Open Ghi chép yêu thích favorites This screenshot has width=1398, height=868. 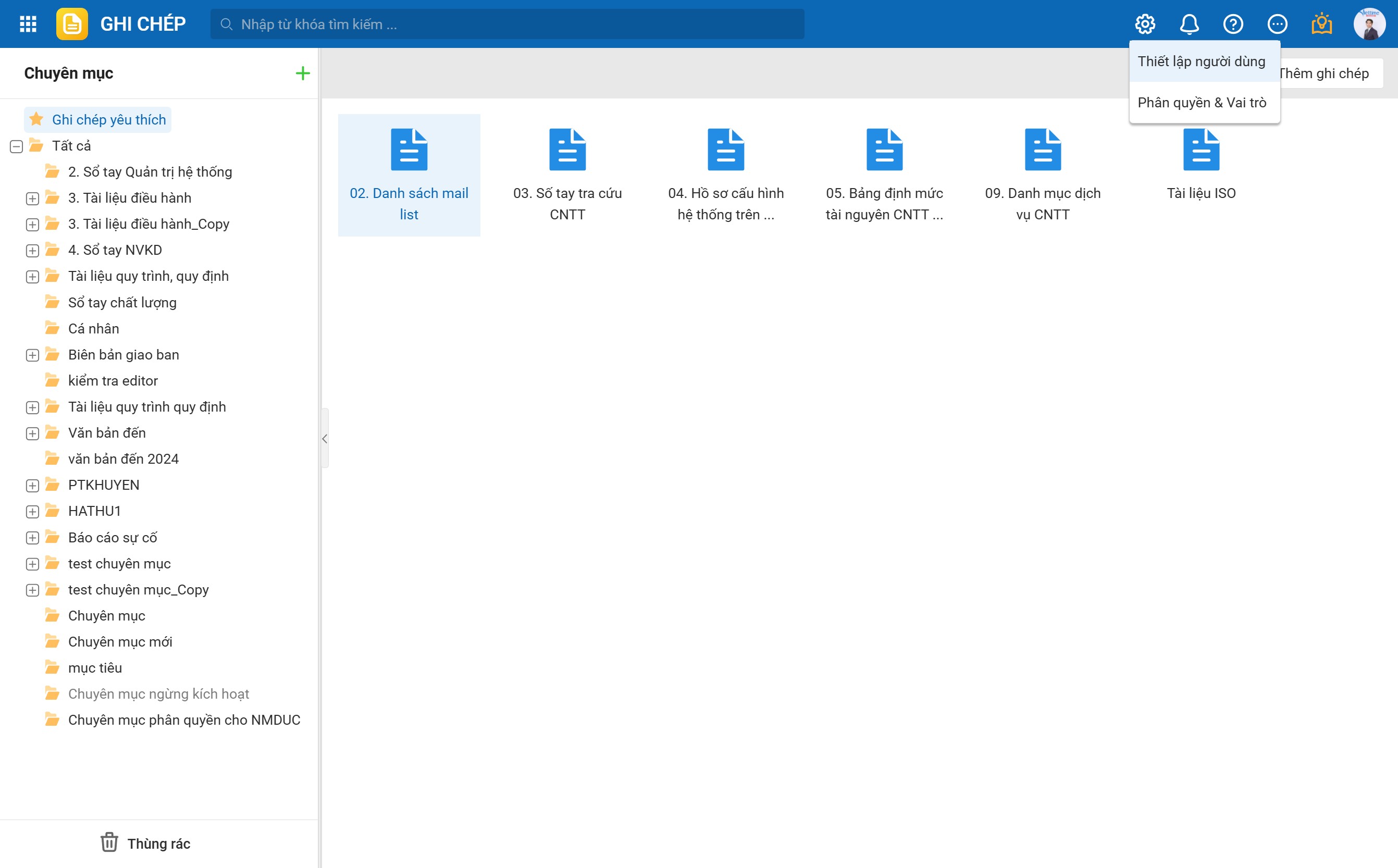(108, 120)
